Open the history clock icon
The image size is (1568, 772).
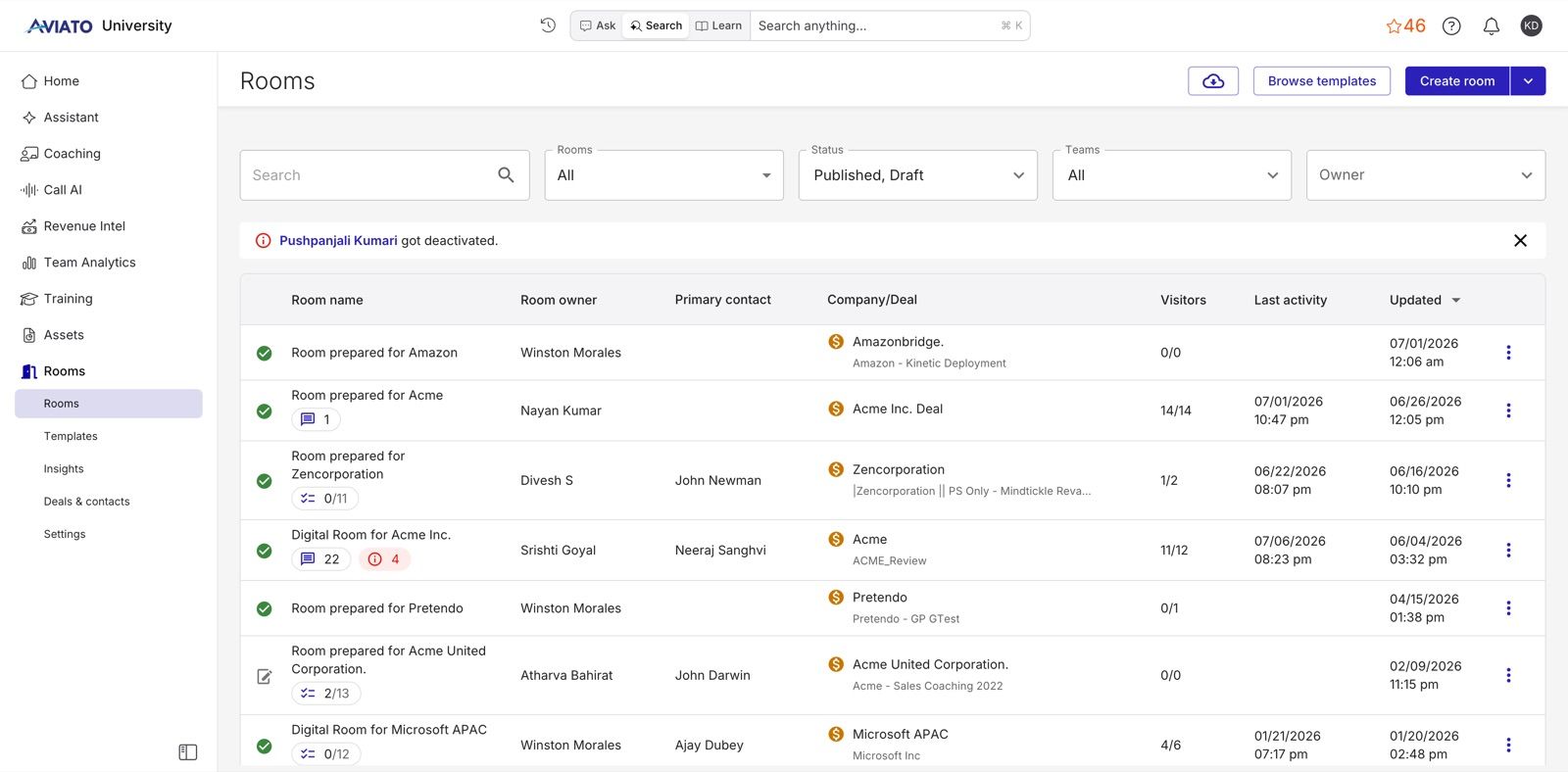tap(548, 25)
